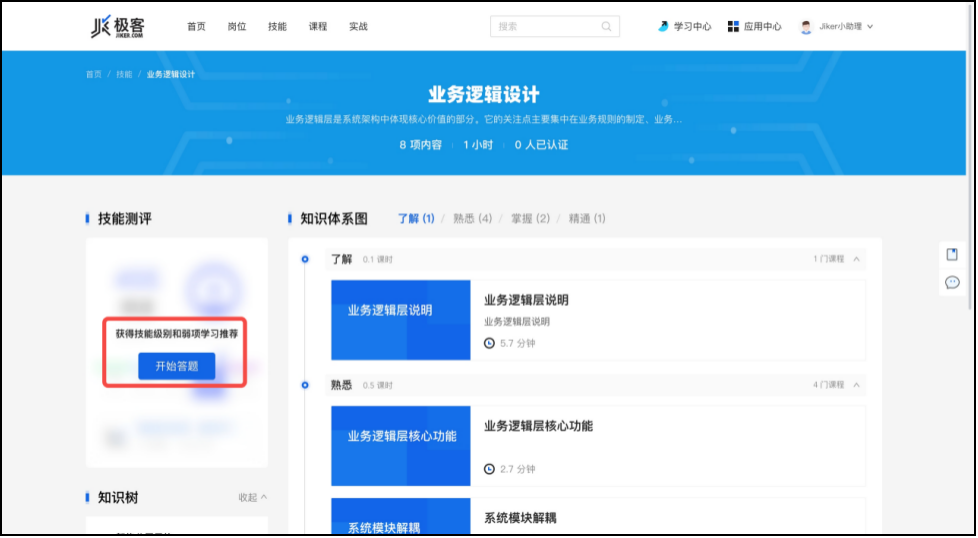The image size is (978, 538).
Task: Click the 1 门课程 count text
Action: click(829, 259)
